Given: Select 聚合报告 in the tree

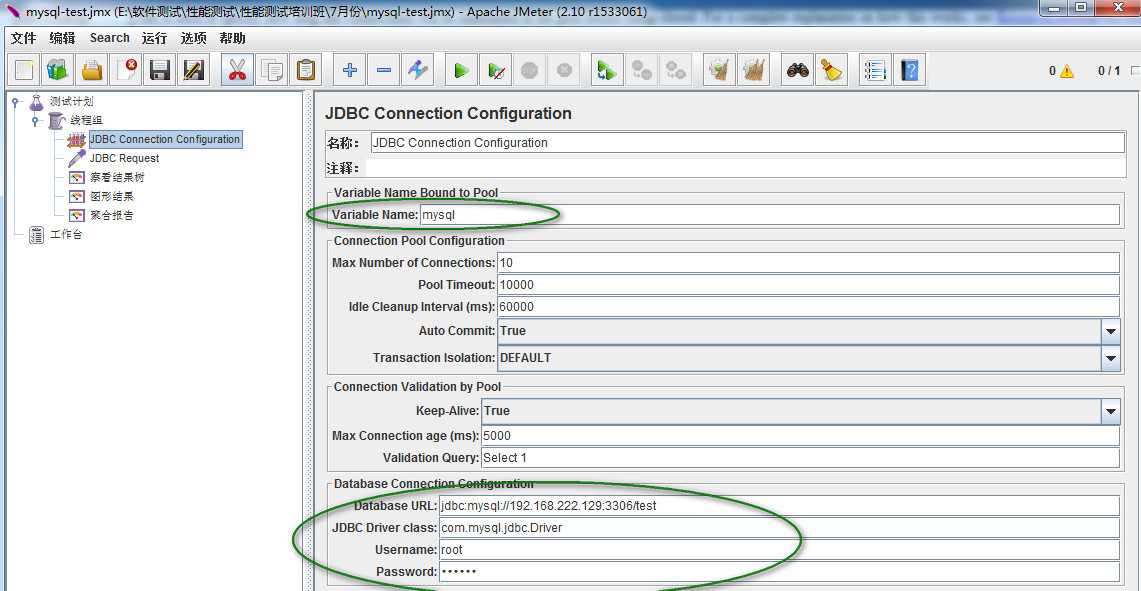Looking at the screenshot, I should (111, 215).
